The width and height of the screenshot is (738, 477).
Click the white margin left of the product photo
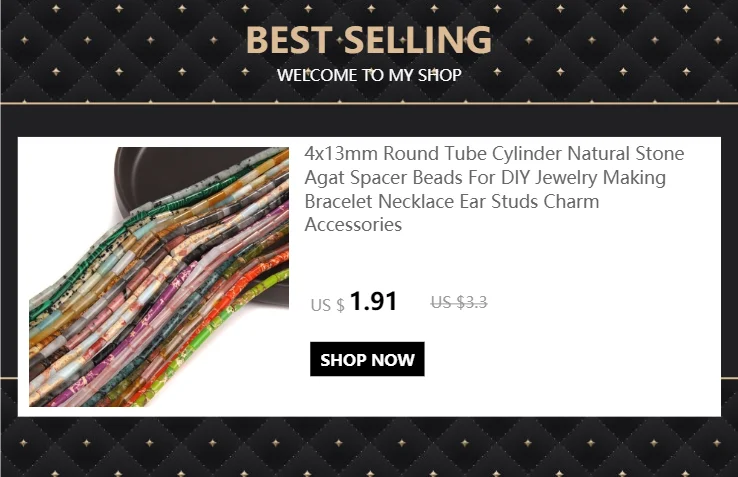click(24, 277)
